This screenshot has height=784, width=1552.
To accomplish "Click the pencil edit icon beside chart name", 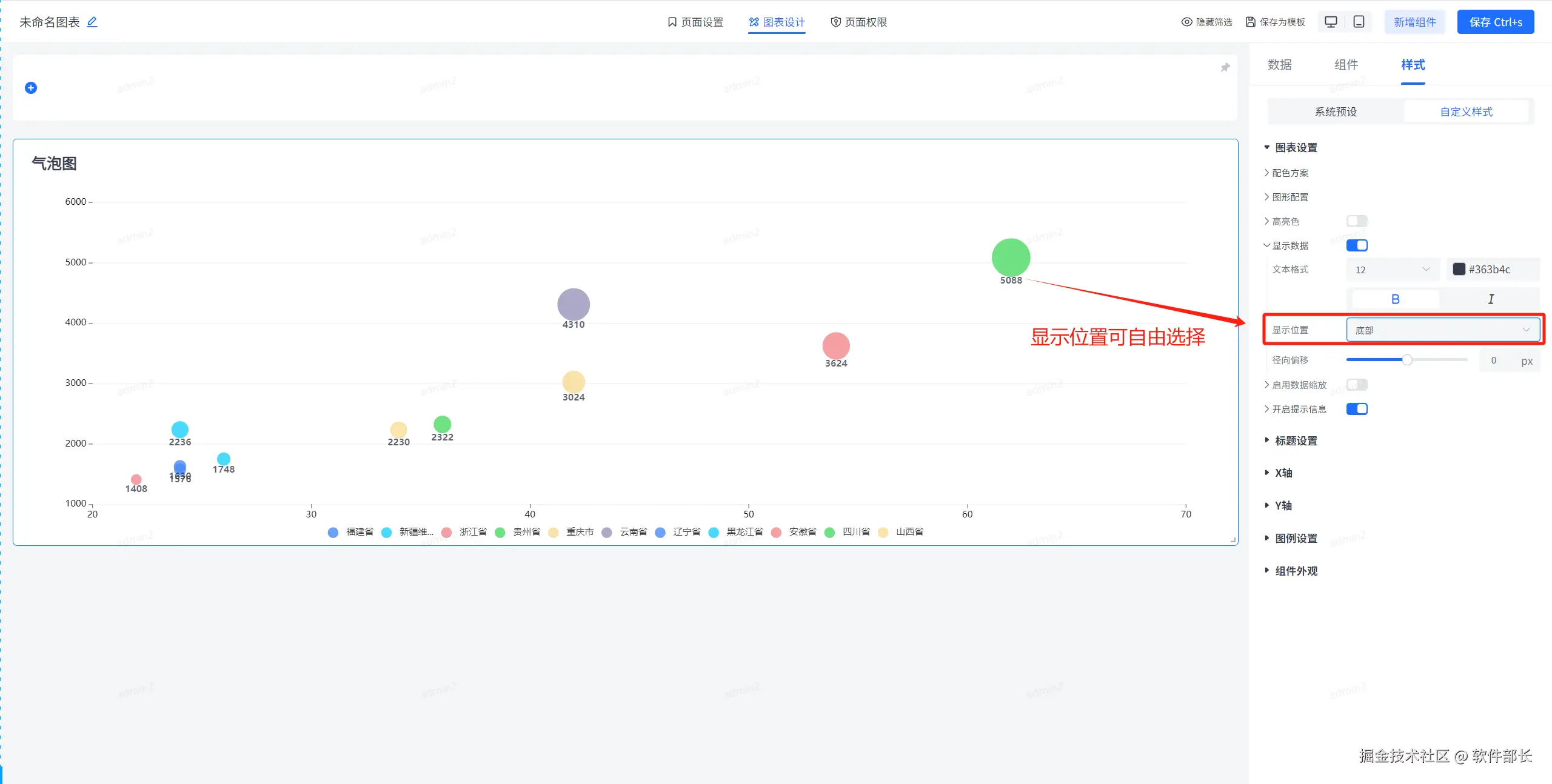I will 92,22.
